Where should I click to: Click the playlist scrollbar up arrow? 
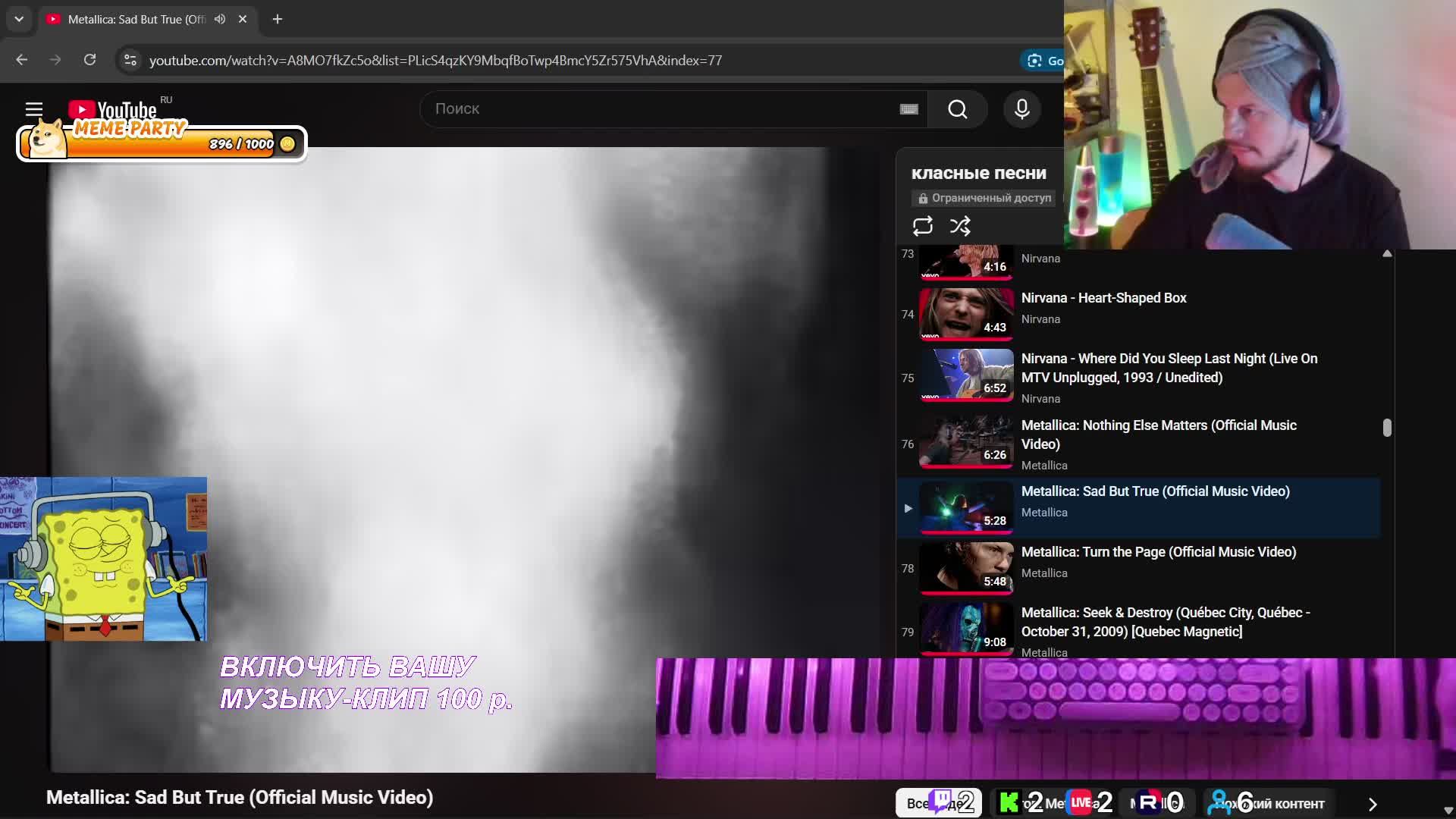(x=1387, y=253)
